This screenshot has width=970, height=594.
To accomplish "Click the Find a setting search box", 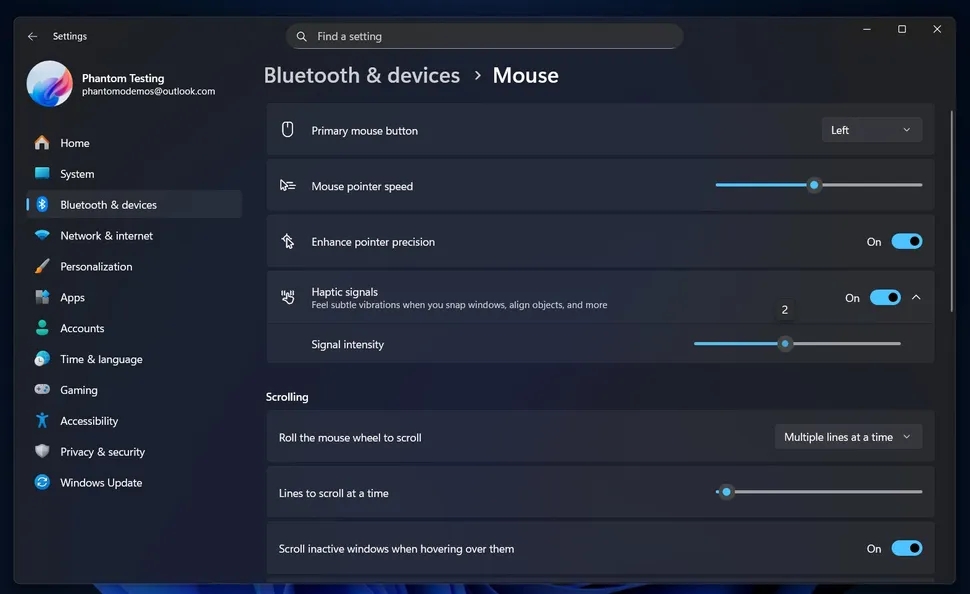I will [485, 36].
